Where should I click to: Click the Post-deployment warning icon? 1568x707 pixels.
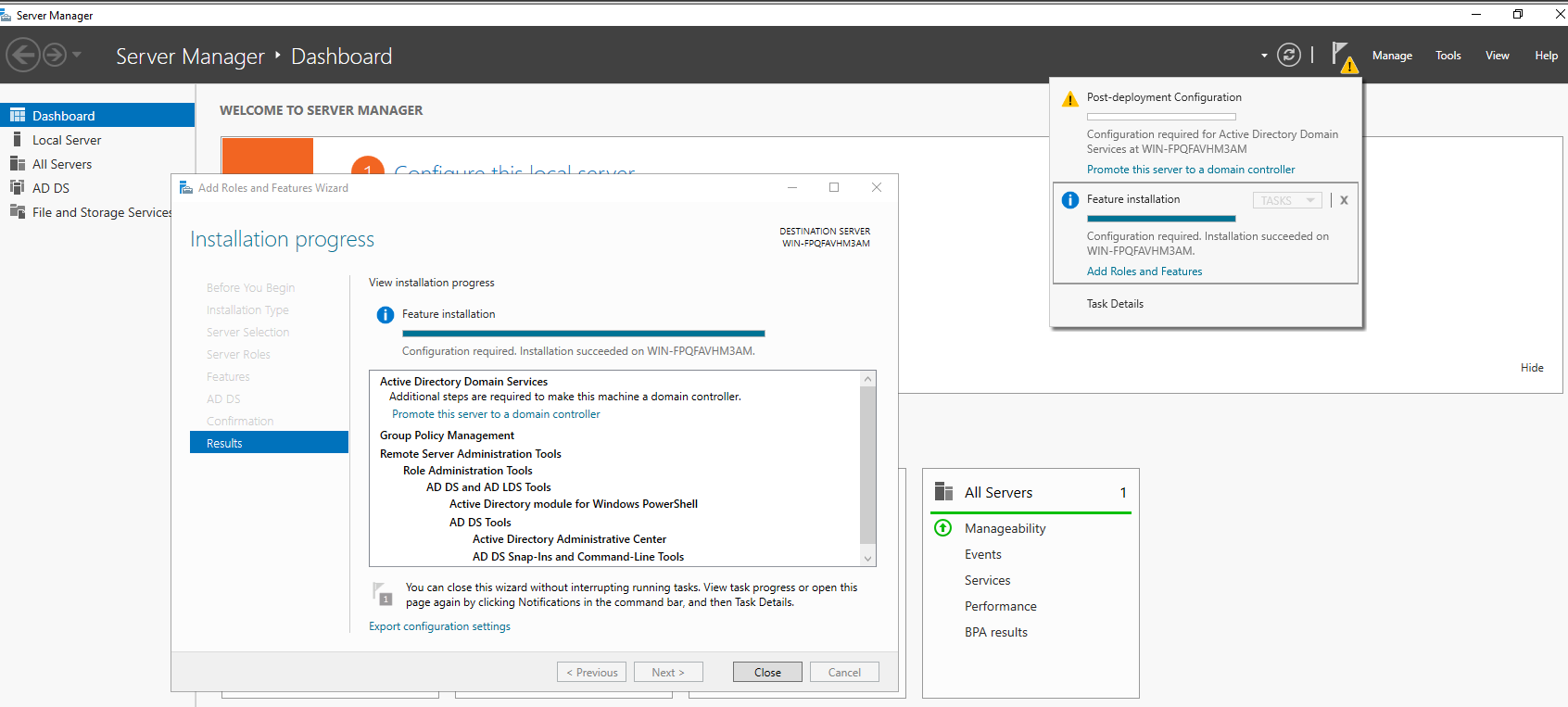[x=1070, y=99]
